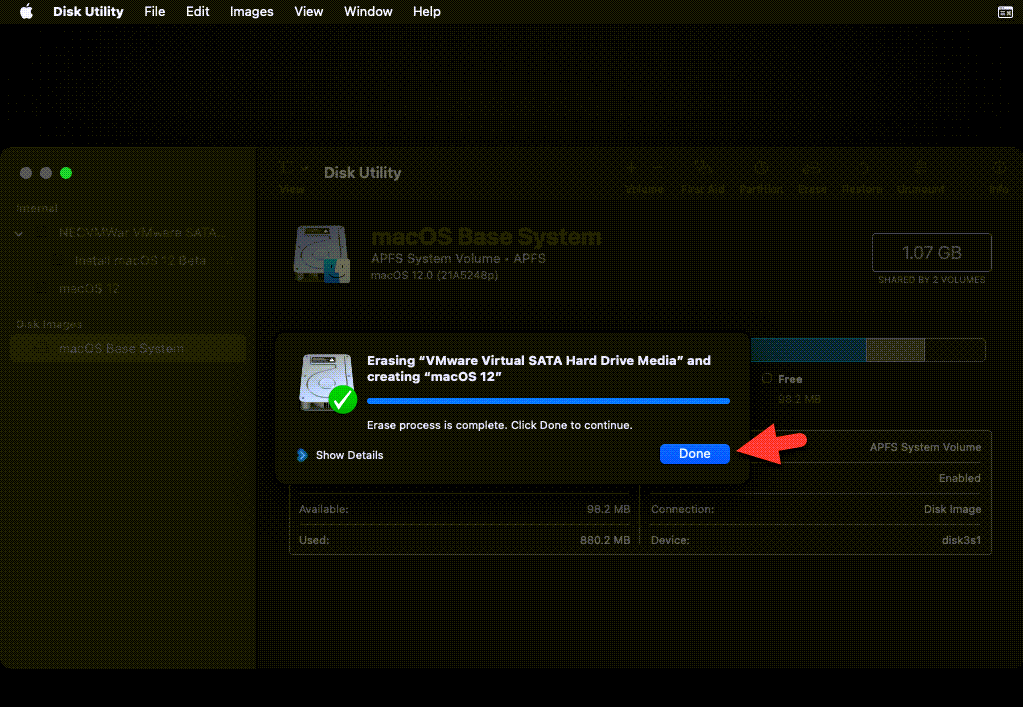Open the File menu
Screen dimensions: 1023x707
tap(154, 12)
